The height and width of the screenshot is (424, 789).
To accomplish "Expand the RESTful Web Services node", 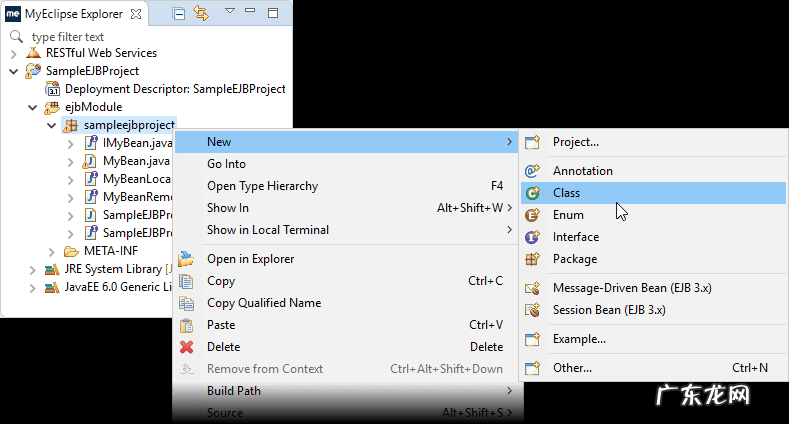I will [x=13, y=53].
